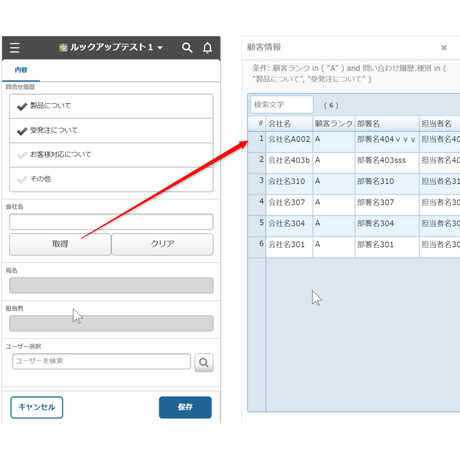Viewport: 460px width, 460px height.
Task: Expand the ルックアップテスト1 app dropdown
Action: (160, 48)
